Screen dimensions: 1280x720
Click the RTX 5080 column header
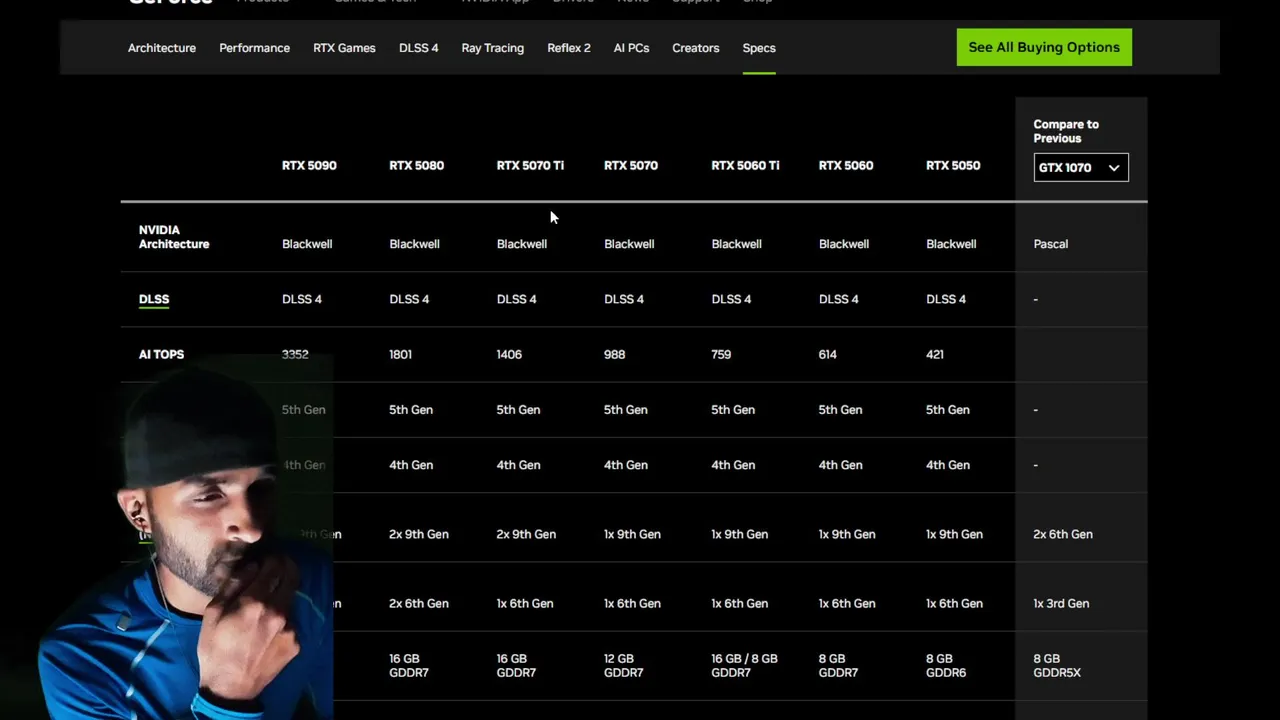coord(416,165)
